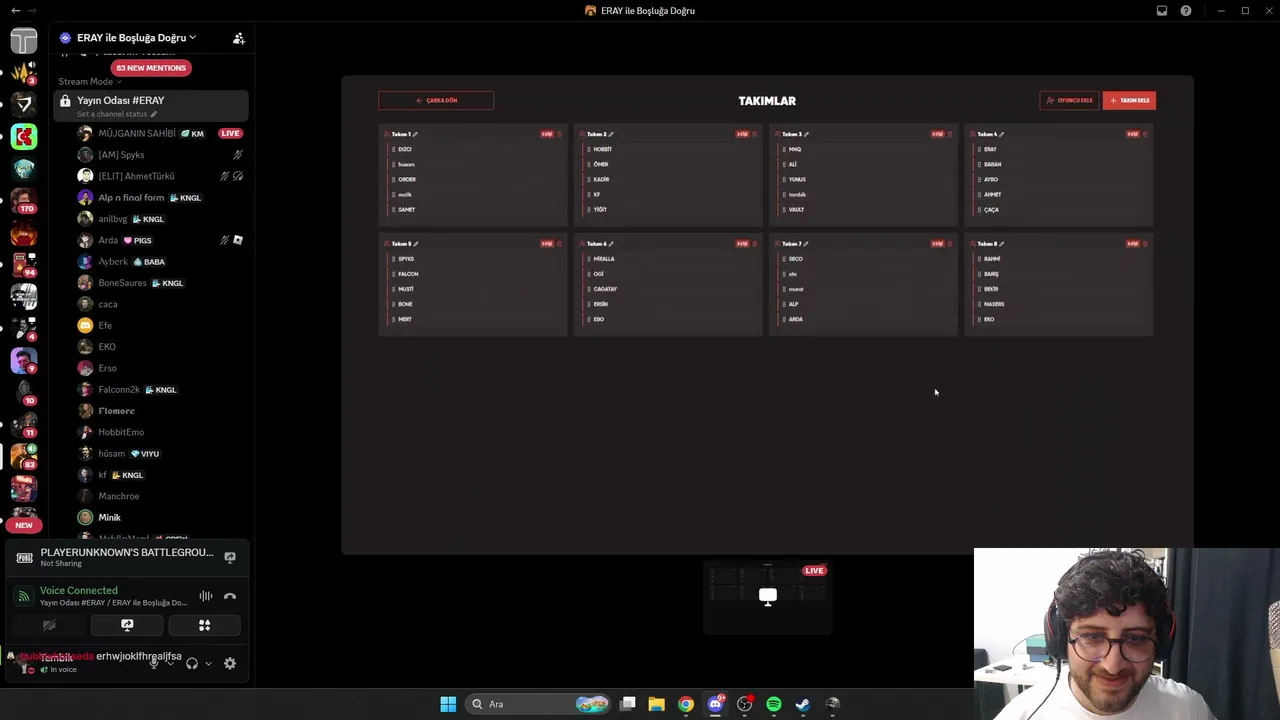
Task: Open the invite members icon beside server name
Action: click(238, 38)
